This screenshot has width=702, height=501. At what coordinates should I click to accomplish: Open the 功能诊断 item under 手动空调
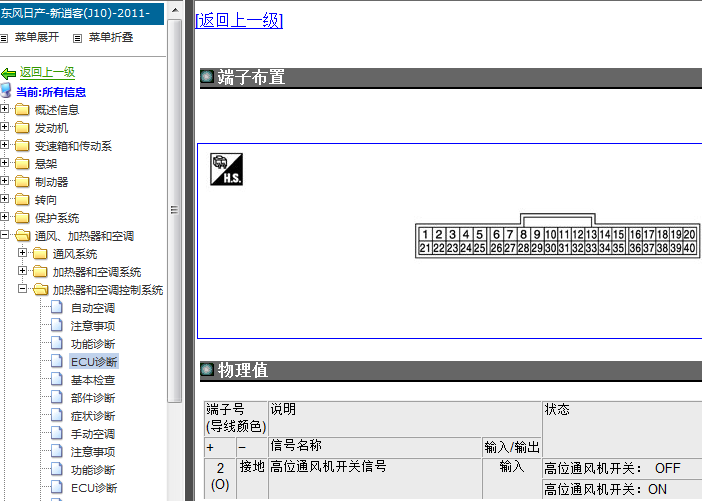pyautogui.click(x=93, y=470)
